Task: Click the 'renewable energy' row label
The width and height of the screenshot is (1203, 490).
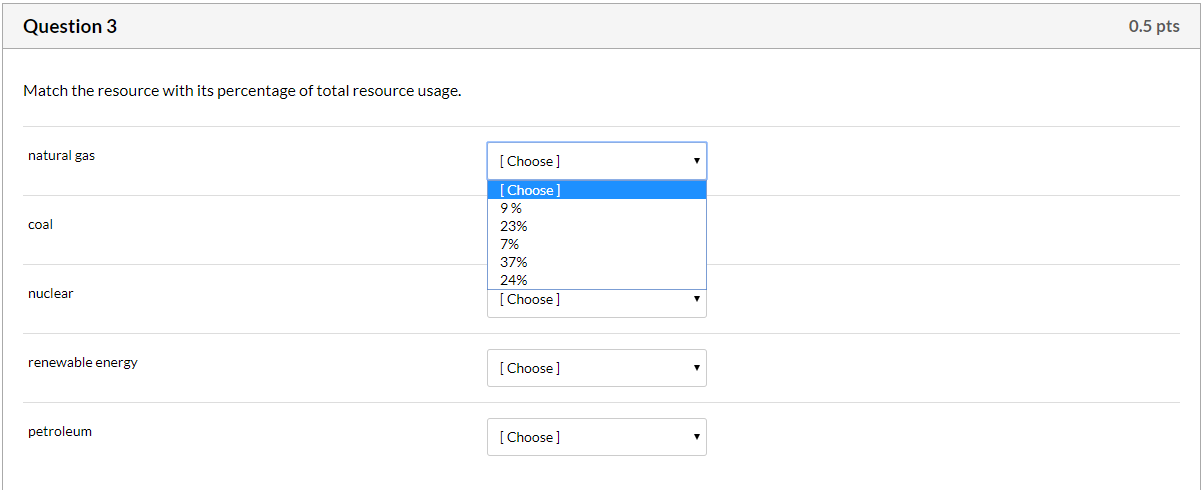Action: [83, 363]
